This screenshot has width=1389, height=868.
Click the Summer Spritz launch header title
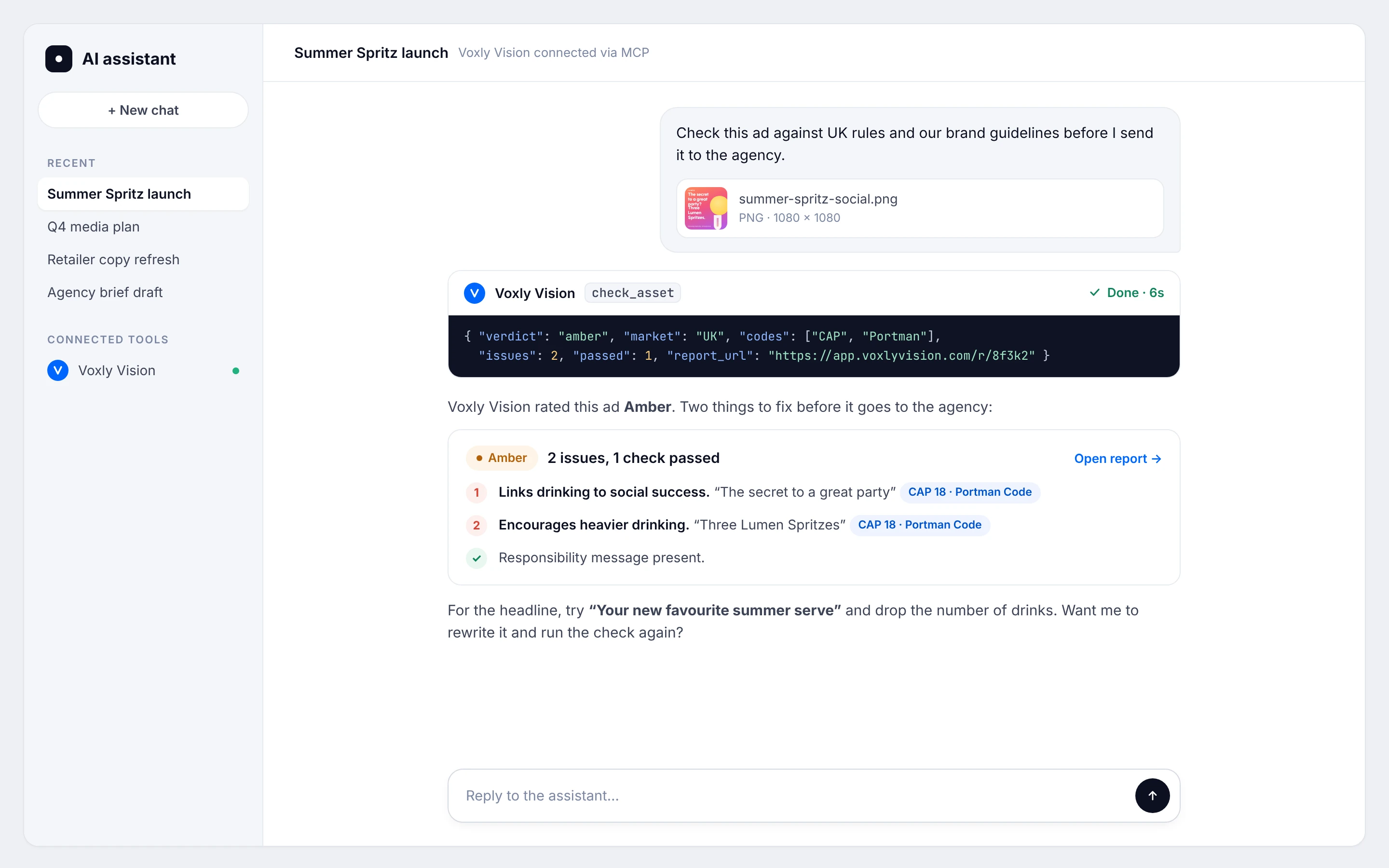371,53
